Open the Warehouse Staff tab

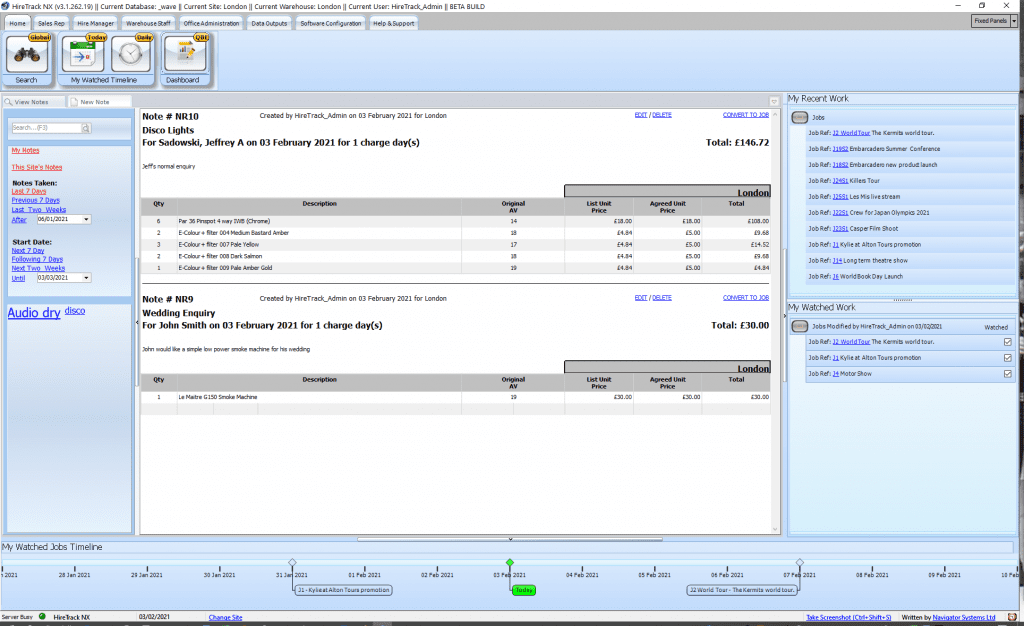click(x=148, y=23)
